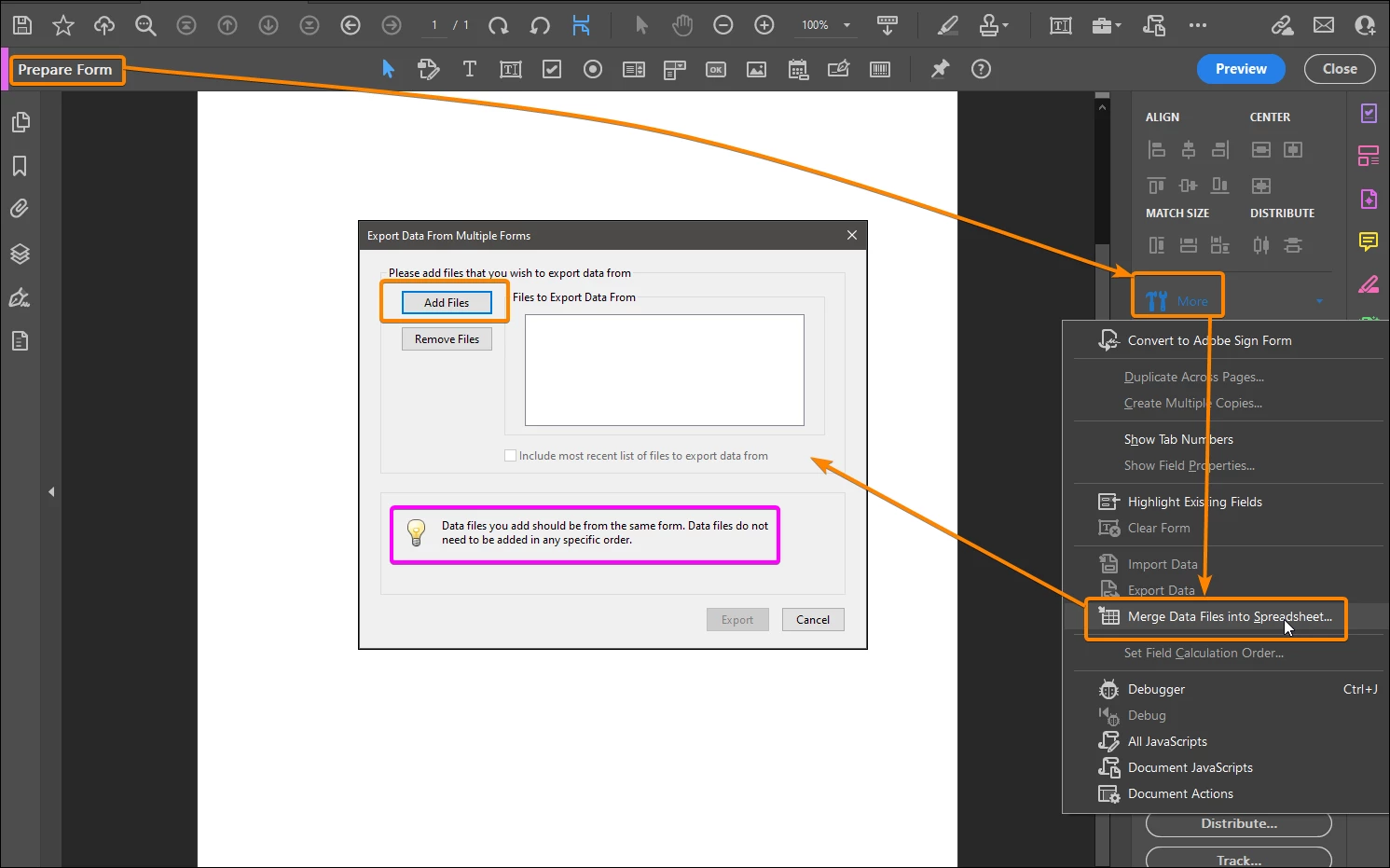
Task: Click the Save file icon
Action: click(21, 25)
